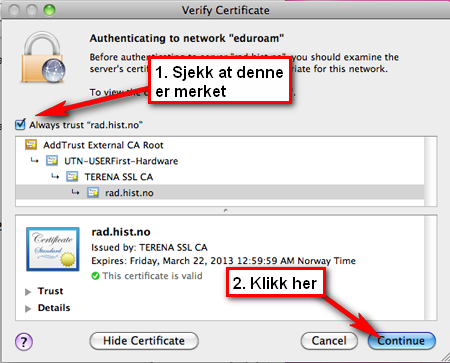Select TERENA SSL CA certificate row
This screenshot has height=363, width=450.
[x=220, y=177]
